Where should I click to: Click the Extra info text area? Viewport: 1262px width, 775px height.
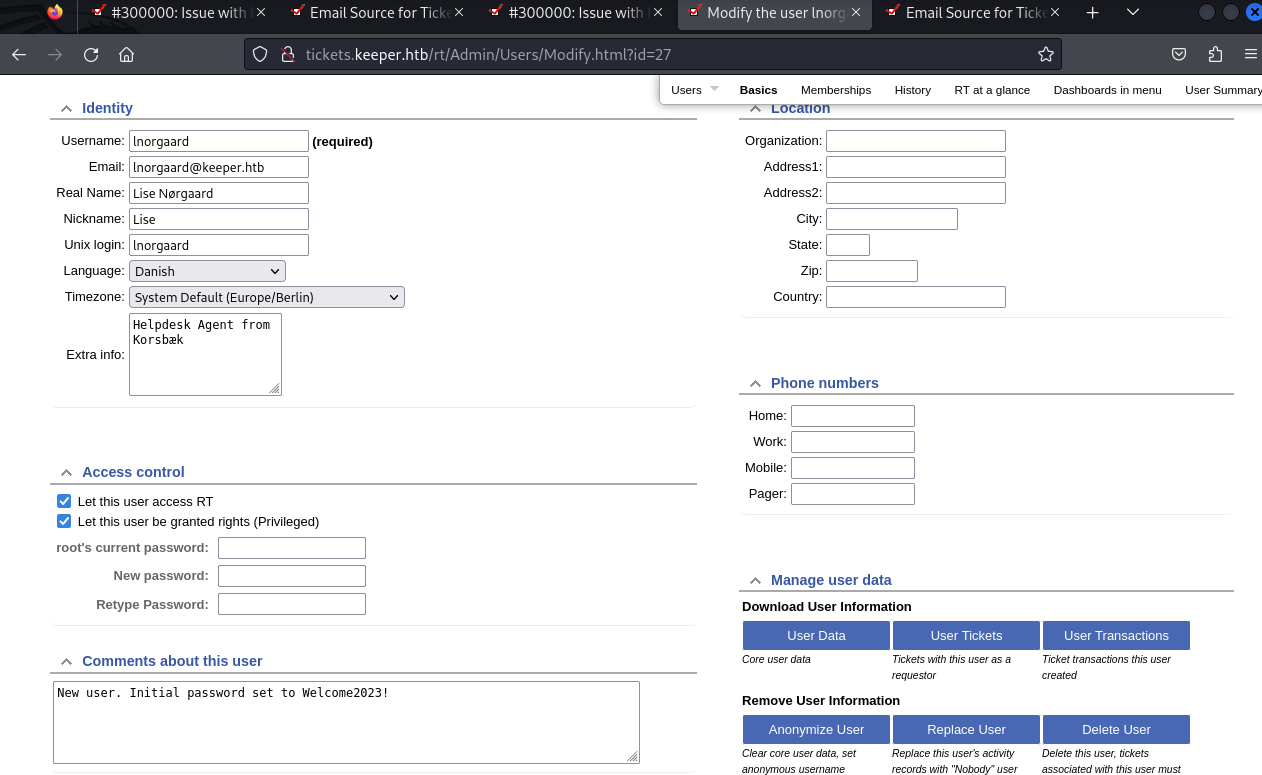click(x=205, y=354)
